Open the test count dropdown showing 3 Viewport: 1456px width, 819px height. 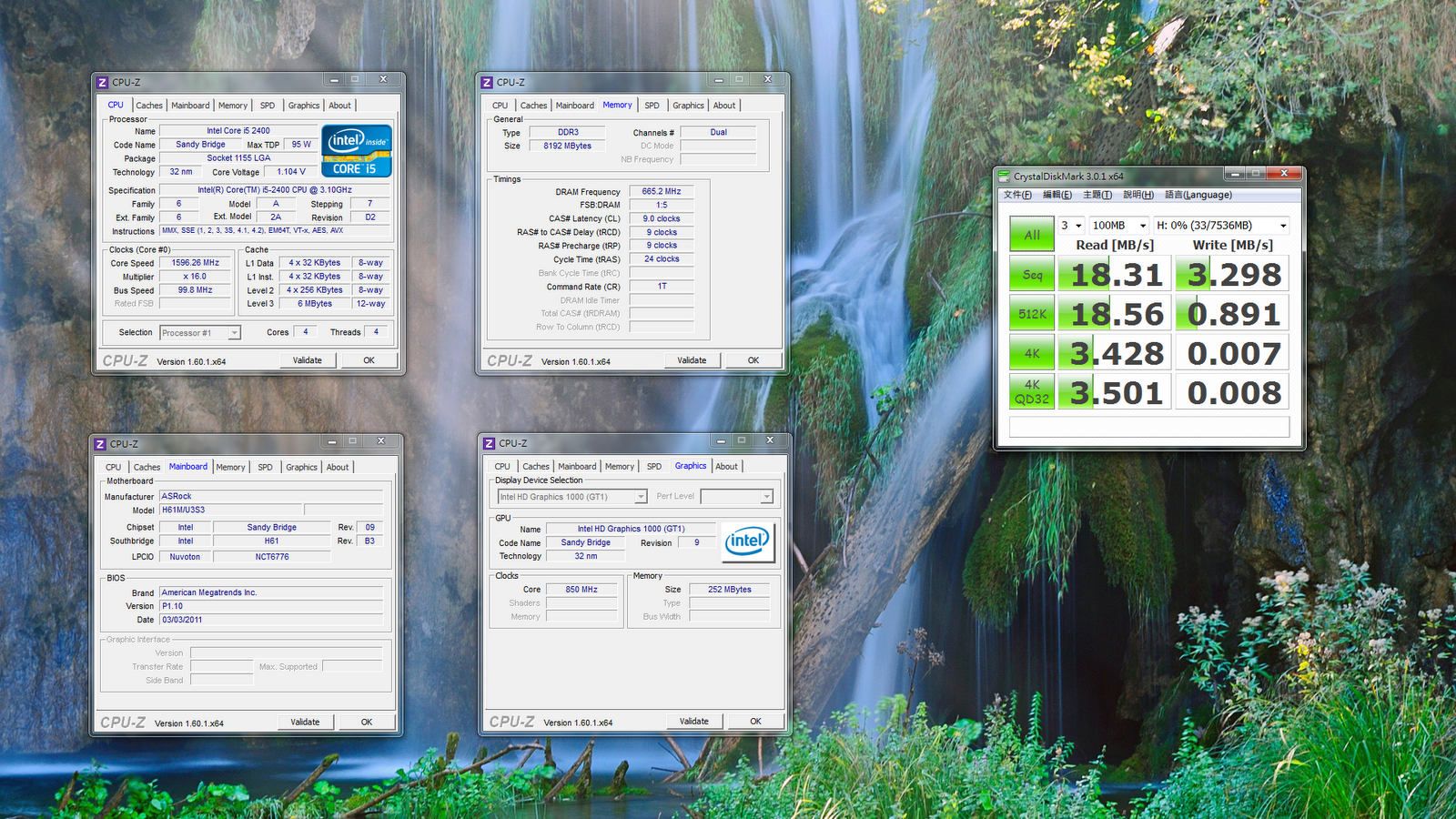(1071, 226)
